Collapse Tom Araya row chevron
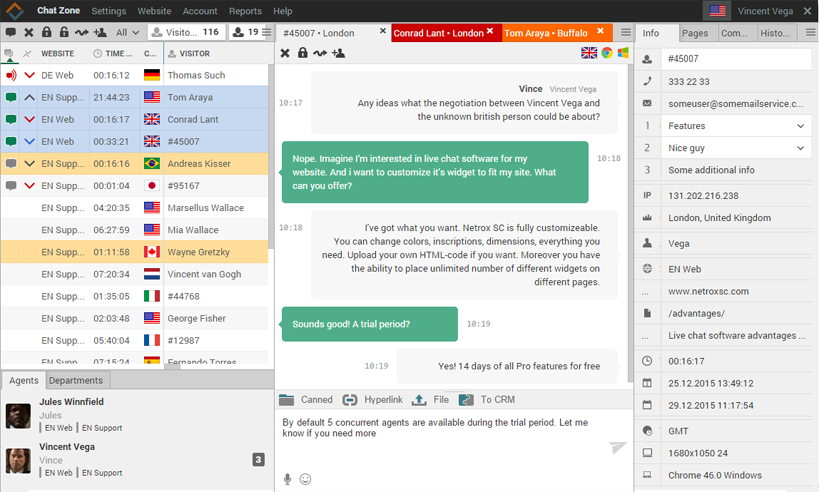 [x=29, y=97]
